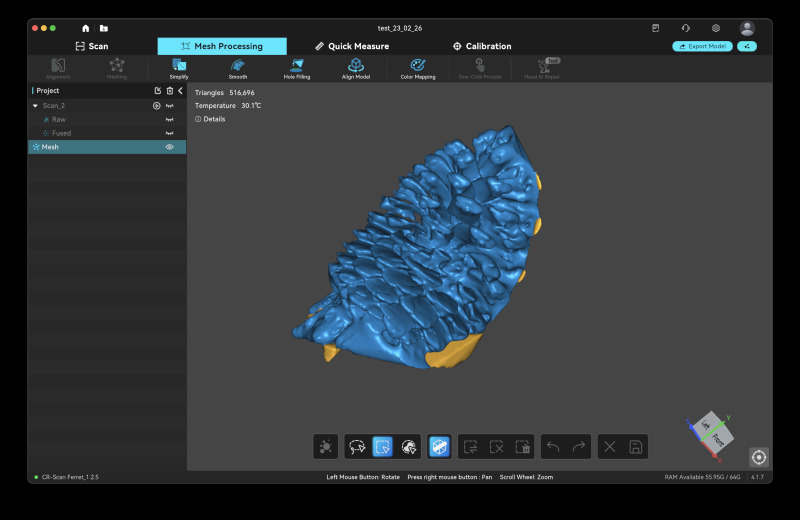The width and height of the screenshot is (800, 520).
Task: Collapse the Scan_2 tree node
Action: [x=35, y=106]
